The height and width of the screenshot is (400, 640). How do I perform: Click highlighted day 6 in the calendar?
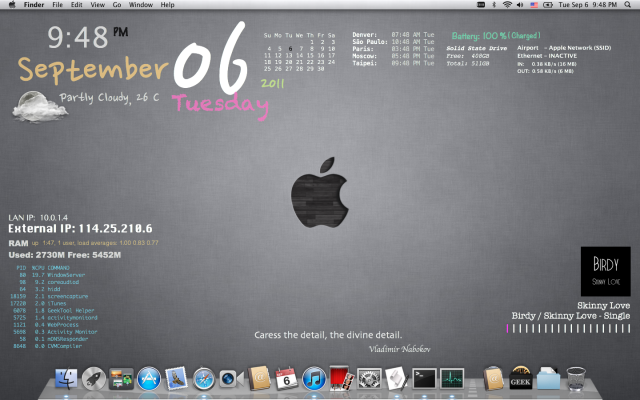tap(290, 49)
